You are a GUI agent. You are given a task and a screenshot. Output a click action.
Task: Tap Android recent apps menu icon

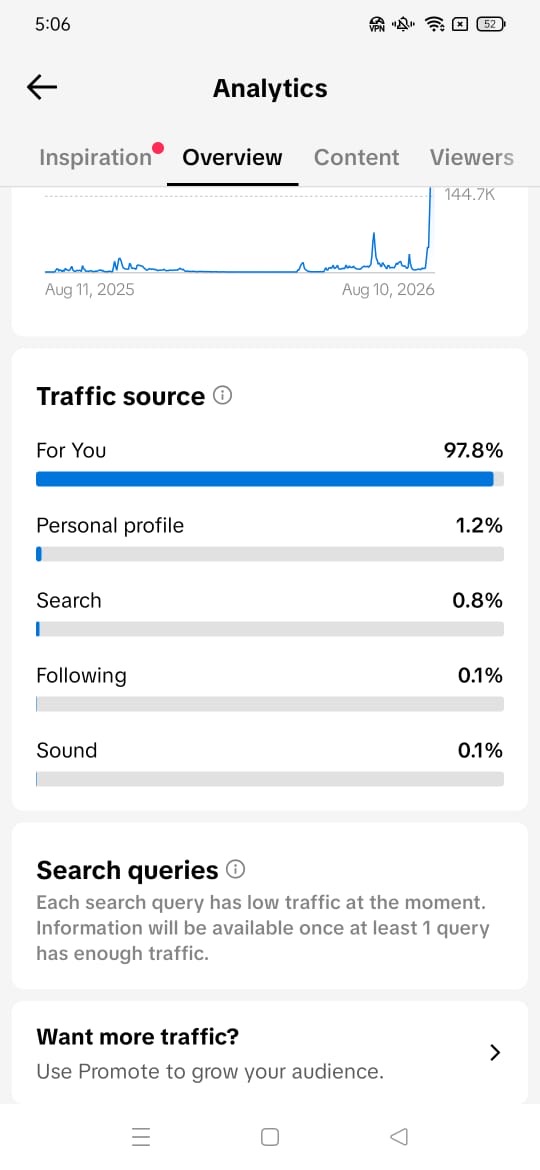[x=140, y=1136]
